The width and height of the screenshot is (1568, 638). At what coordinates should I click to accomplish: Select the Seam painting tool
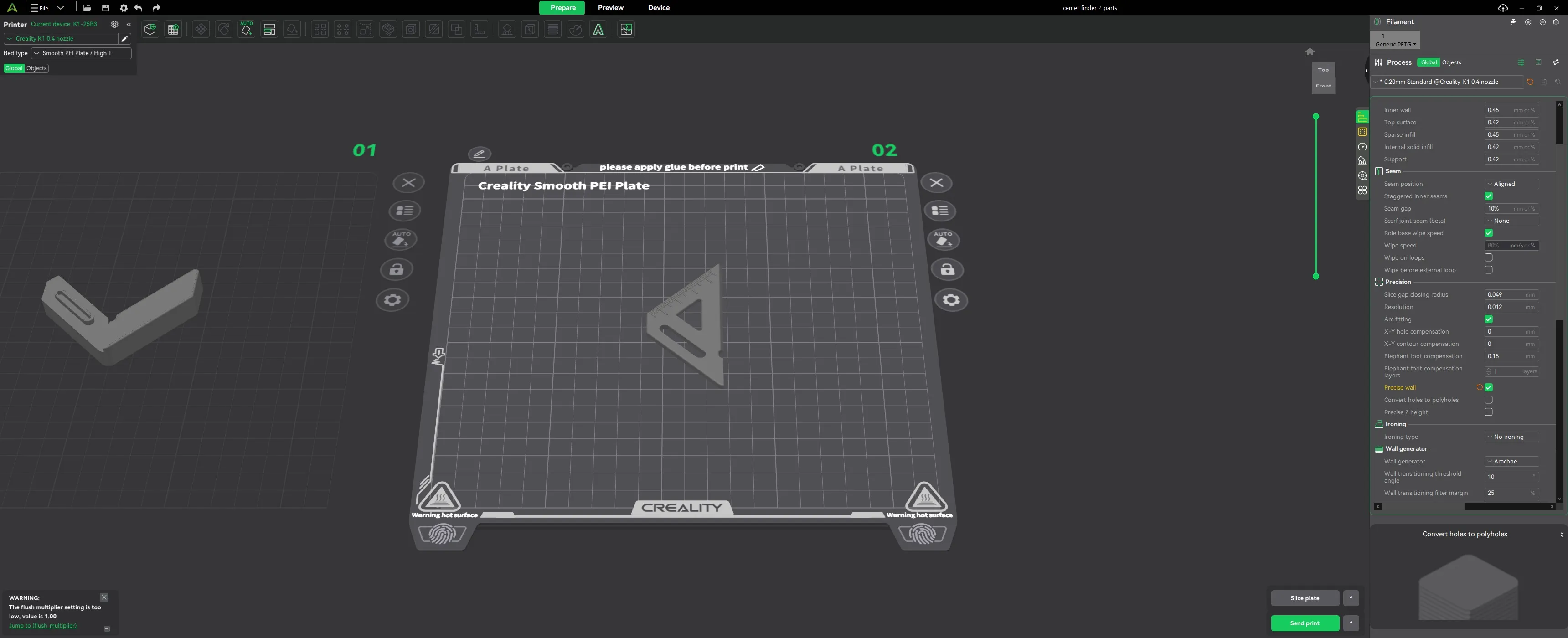(x=530, y=29)
